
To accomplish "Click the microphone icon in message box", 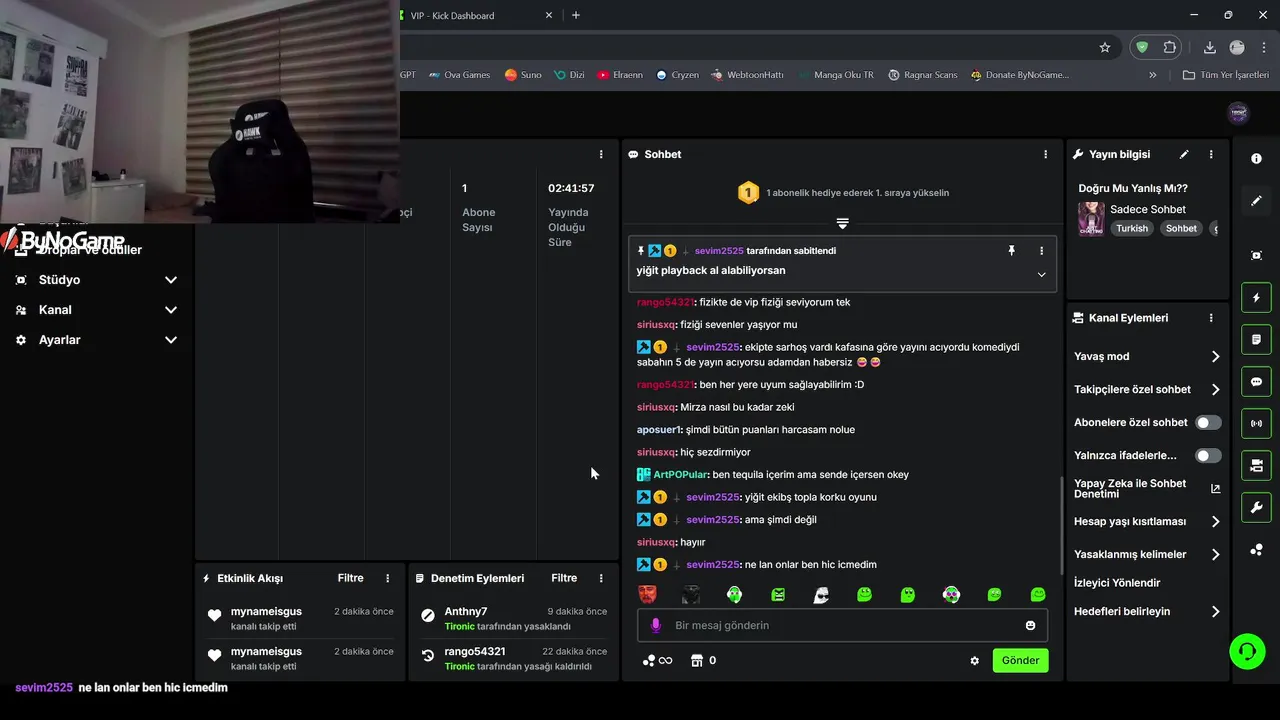I will click(656, 625).
